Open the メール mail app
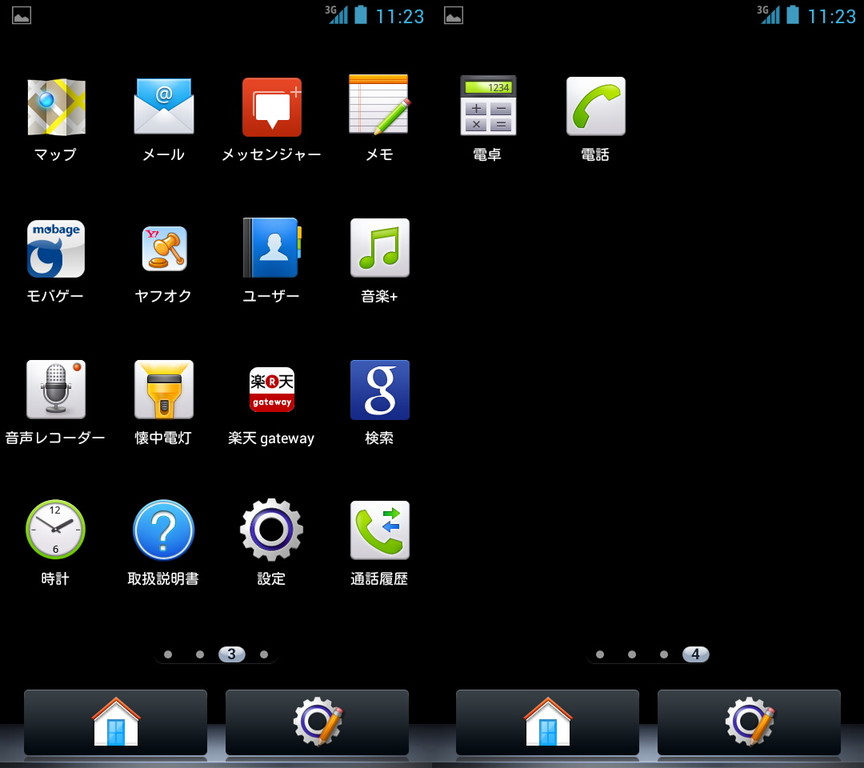 point(164,106)
